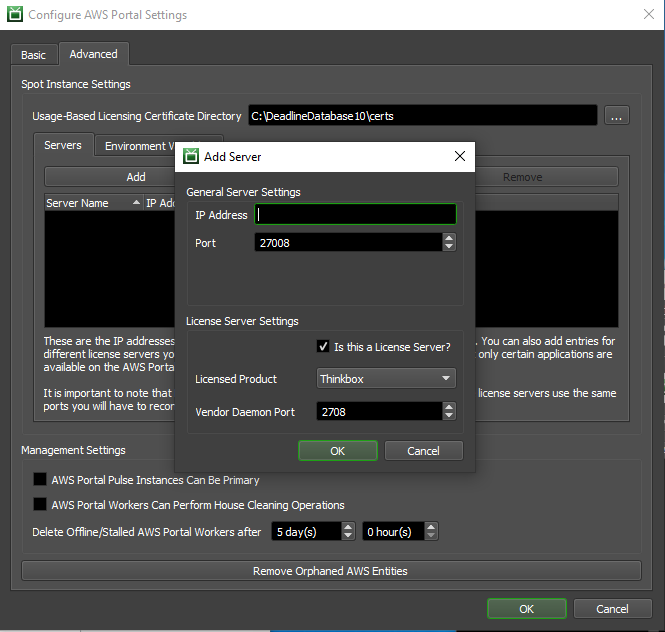
Task: Browse for certificate directory with ... button
Action: tap(617, 115)
